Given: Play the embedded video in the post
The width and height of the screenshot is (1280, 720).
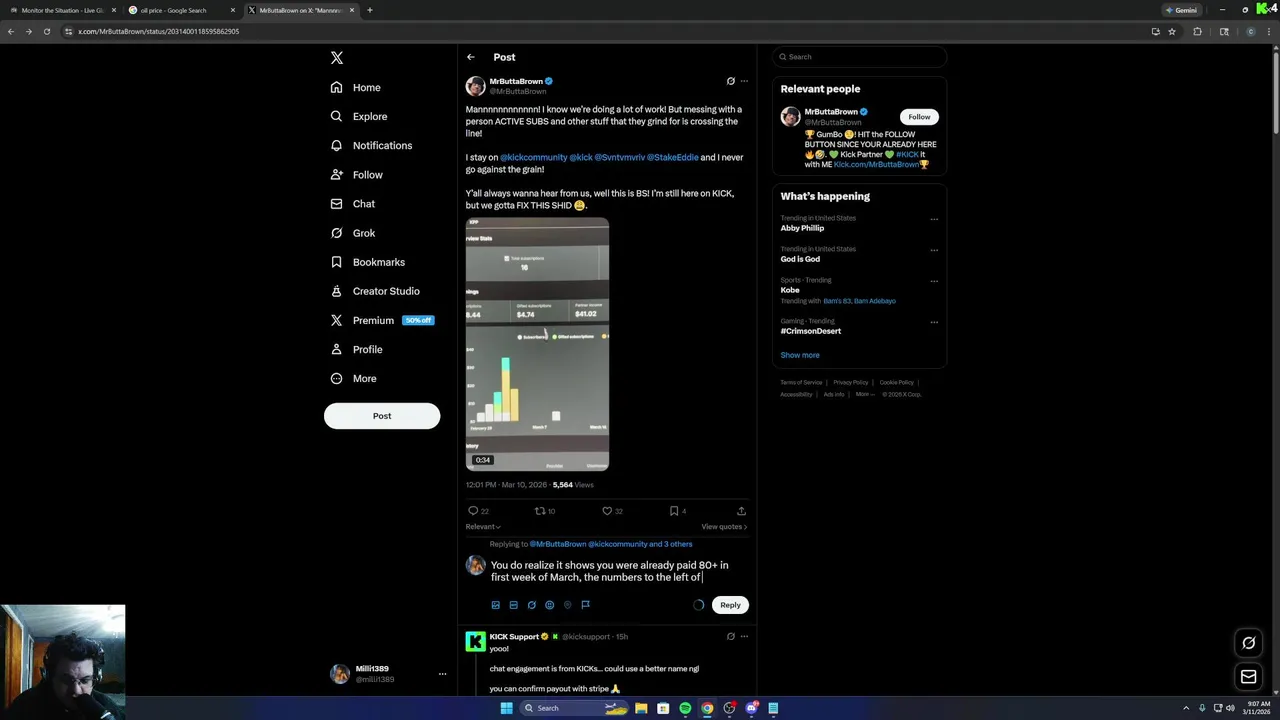Looking at the screenshot, I should (537, 344).
